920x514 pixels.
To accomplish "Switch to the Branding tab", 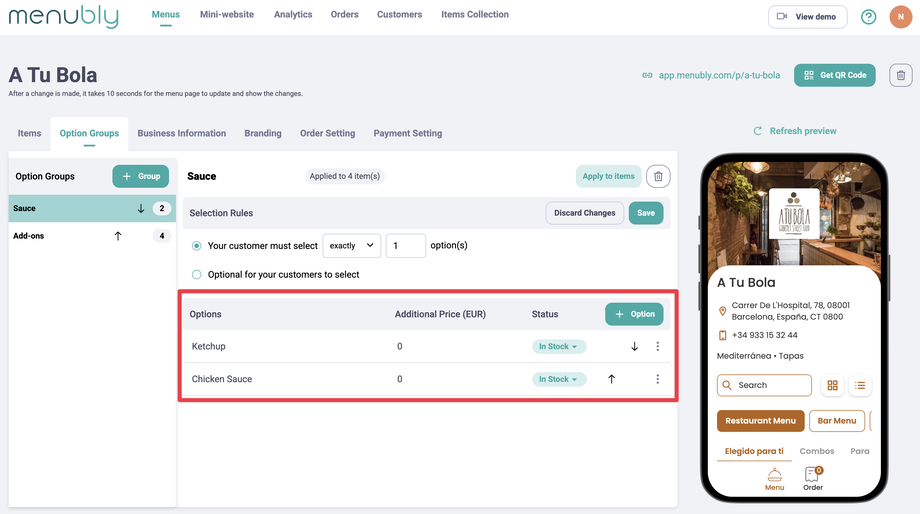I will 263,133.
